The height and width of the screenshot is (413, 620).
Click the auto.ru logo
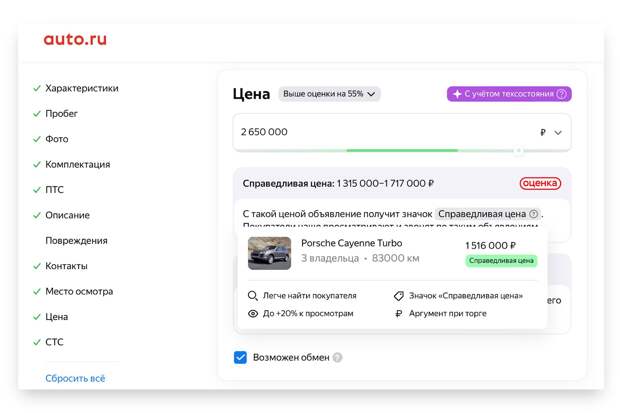pyautogui.click(x=75, y=39)
